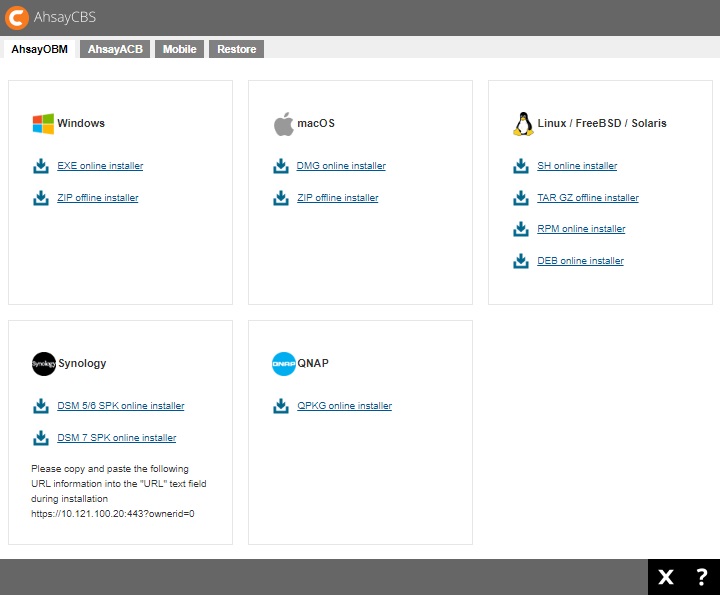Click the download icon beside Windows EXE online installer

click(41, 166)
